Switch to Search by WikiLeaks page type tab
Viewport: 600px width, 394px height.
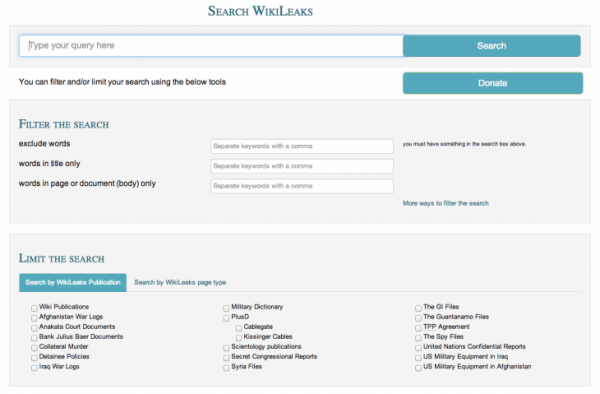click(x=180, y=282)
